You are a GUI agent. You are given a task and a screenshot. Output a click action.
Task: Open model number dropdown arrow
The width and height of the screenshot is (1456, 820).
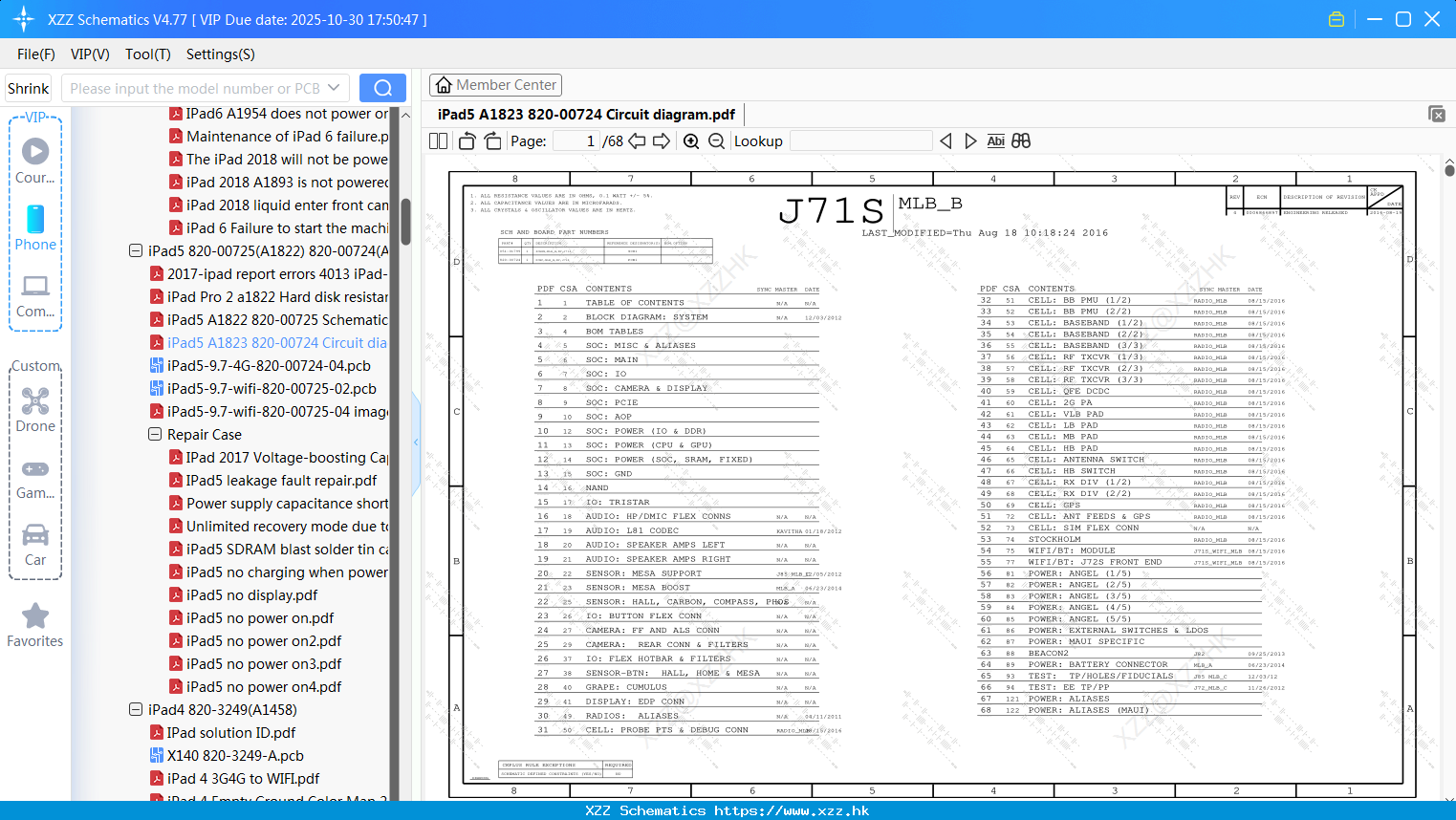pyautogui.click(x=334, y=88)
